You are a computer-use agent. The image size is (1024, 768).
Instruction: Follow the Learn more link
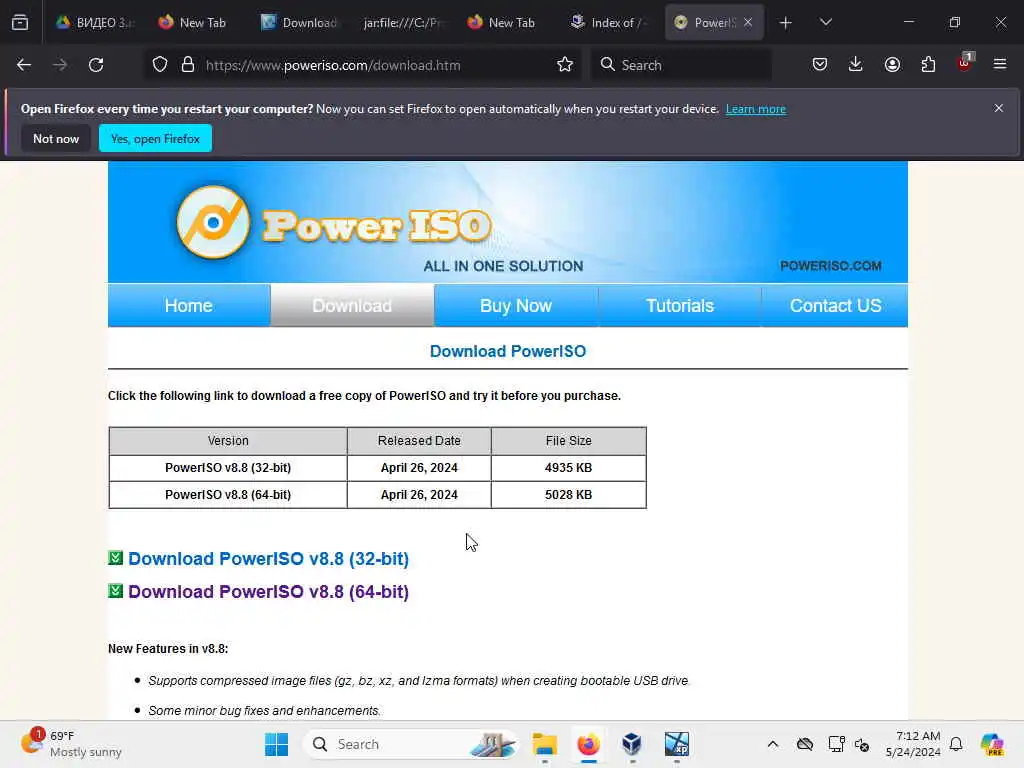click(756, 109)
